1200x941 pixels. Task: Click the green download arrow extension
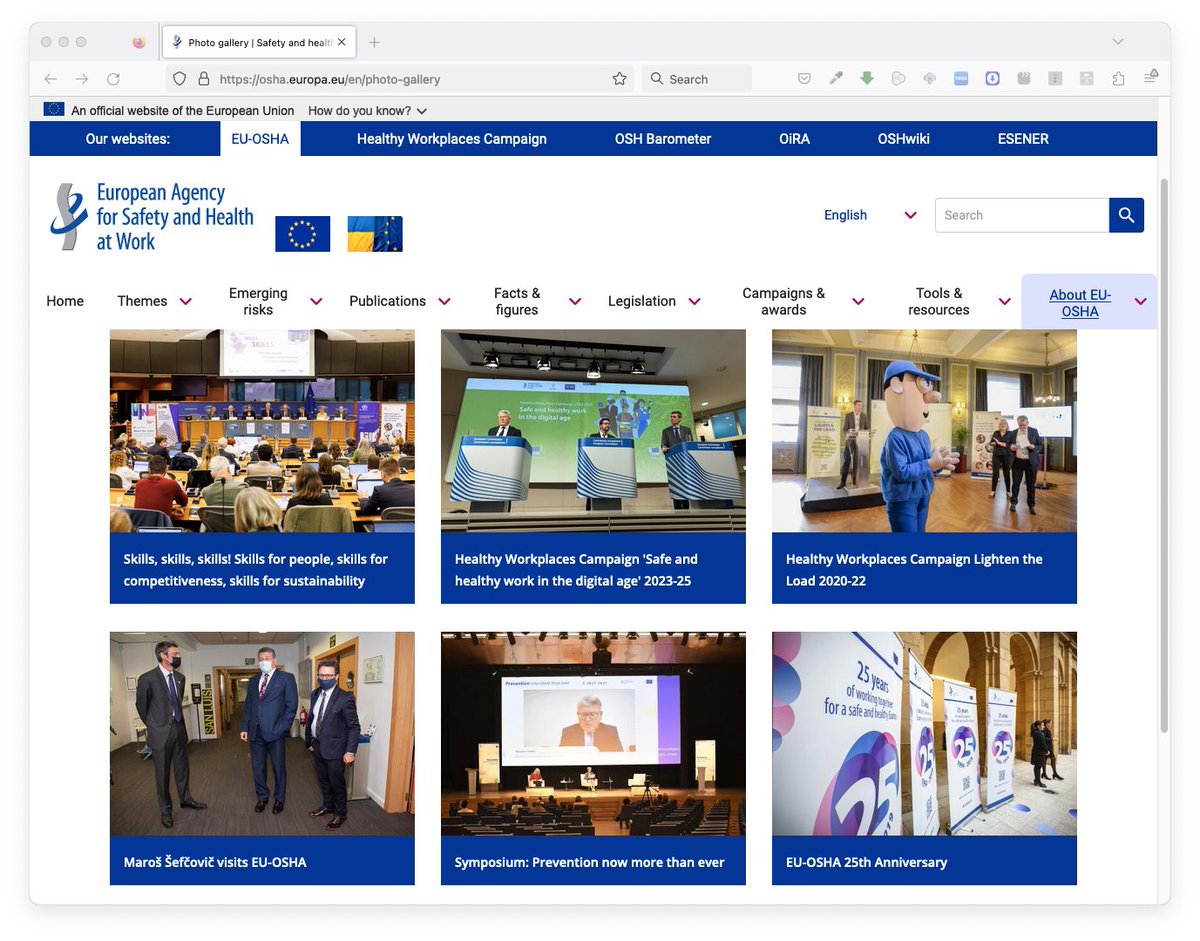(867, 79)
